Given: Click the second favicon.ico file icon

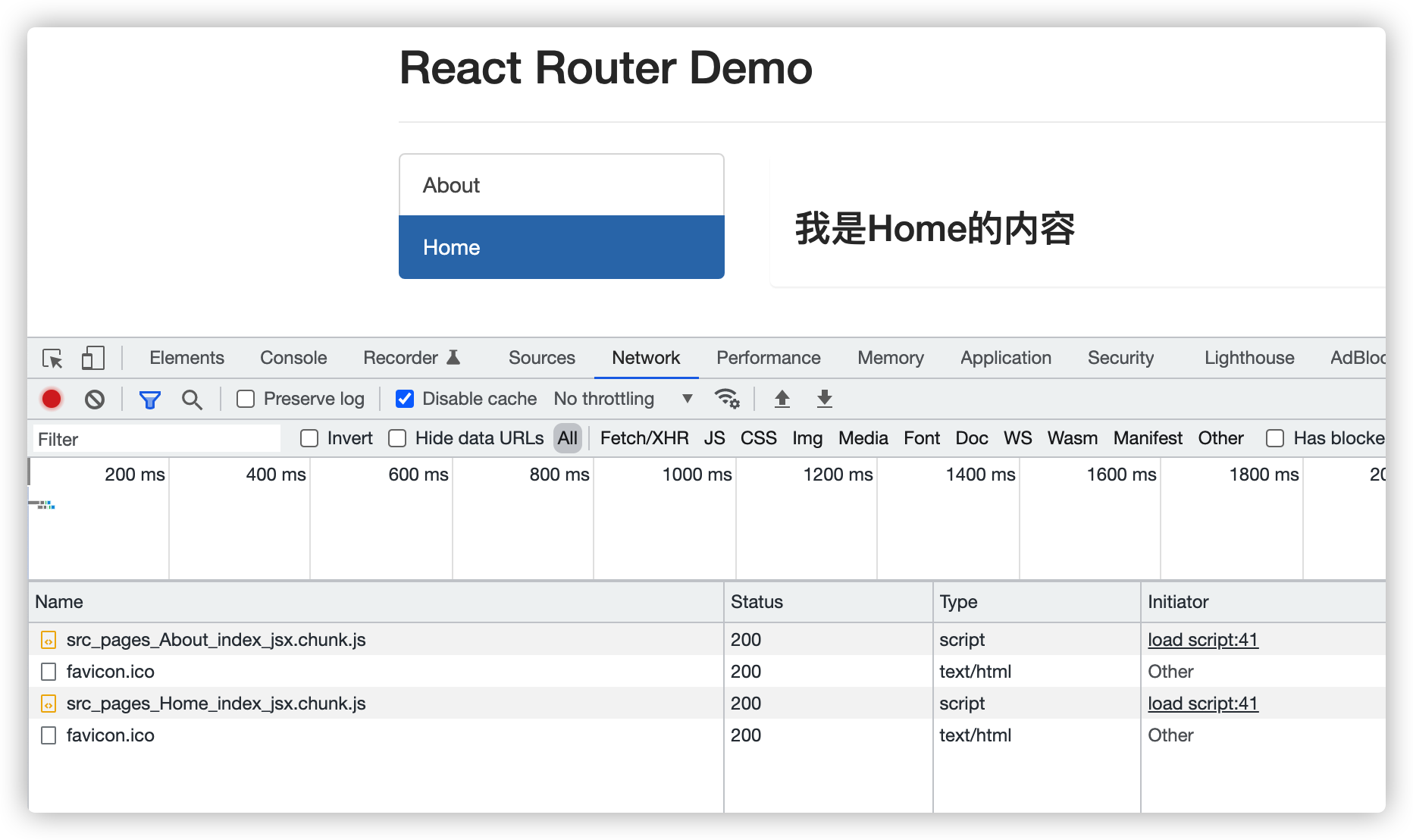Looking at the screenshot, I should click(49, 735).
